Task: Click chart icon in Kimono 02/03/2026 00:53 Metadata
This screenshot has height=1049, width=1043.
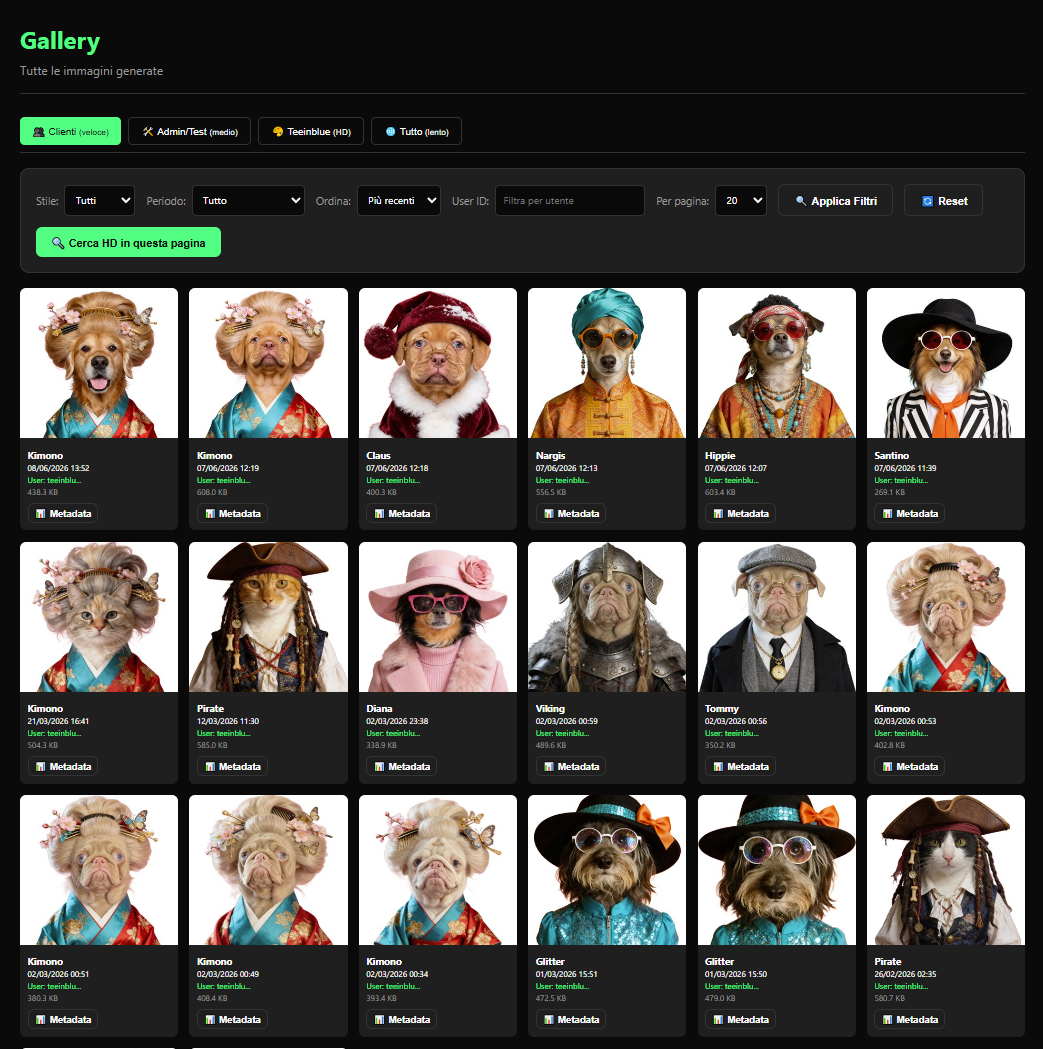Action: [x=888, y=767]
